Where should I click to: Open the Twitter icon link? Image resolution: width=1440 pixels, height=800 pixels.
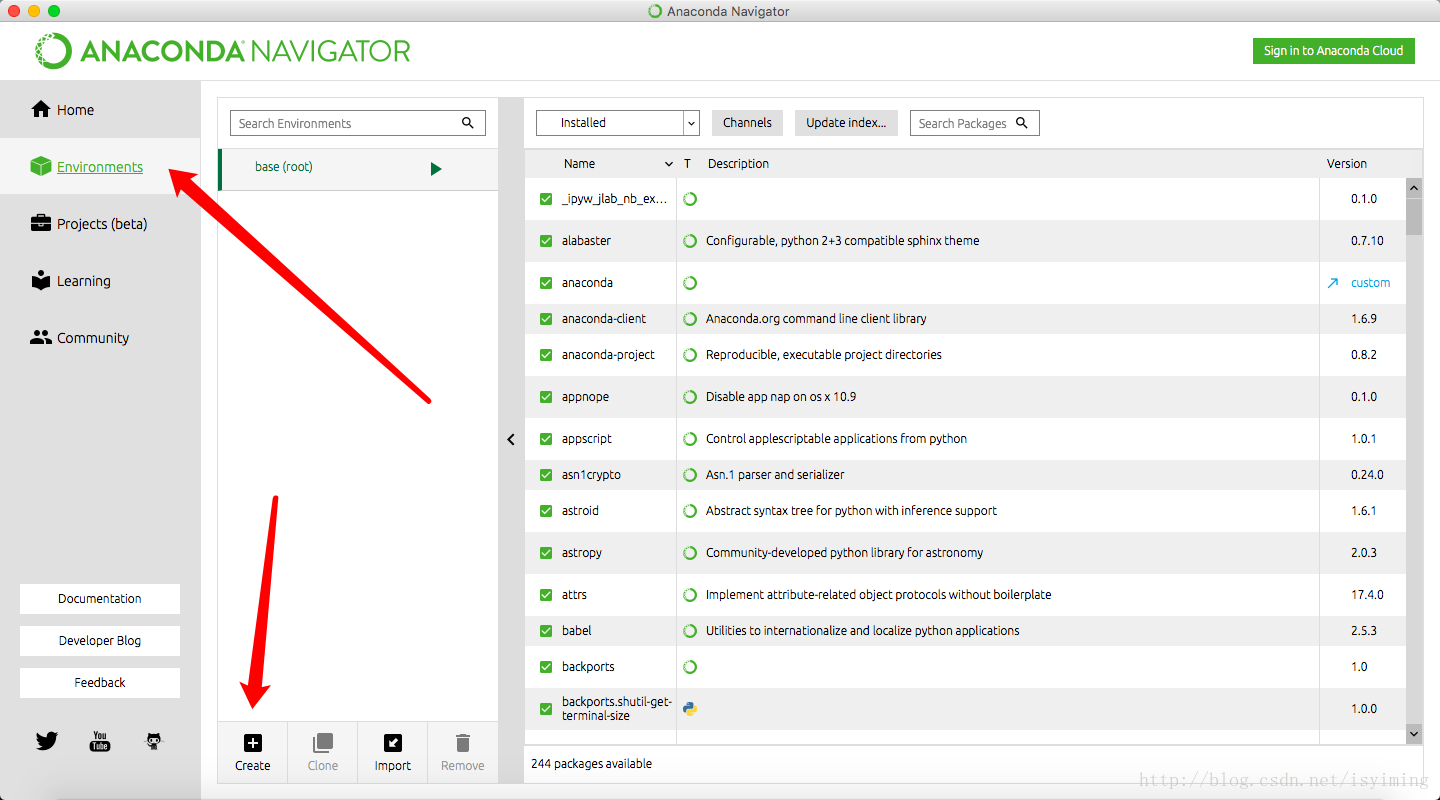click(47, 741)
